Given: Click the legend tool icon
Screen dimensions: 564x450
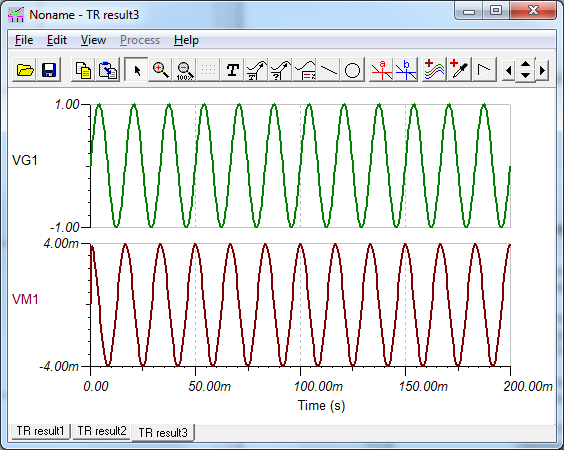Looking at the screenshot, I should pos(305,69).
